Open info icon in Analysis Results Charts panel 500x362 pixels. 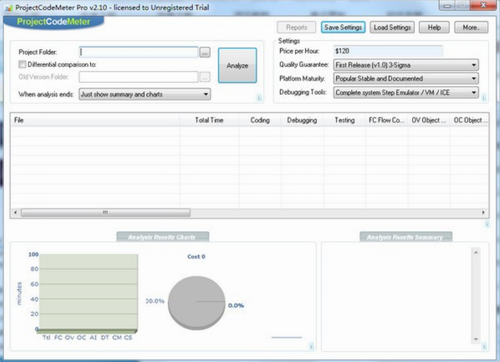coord(311,346)
